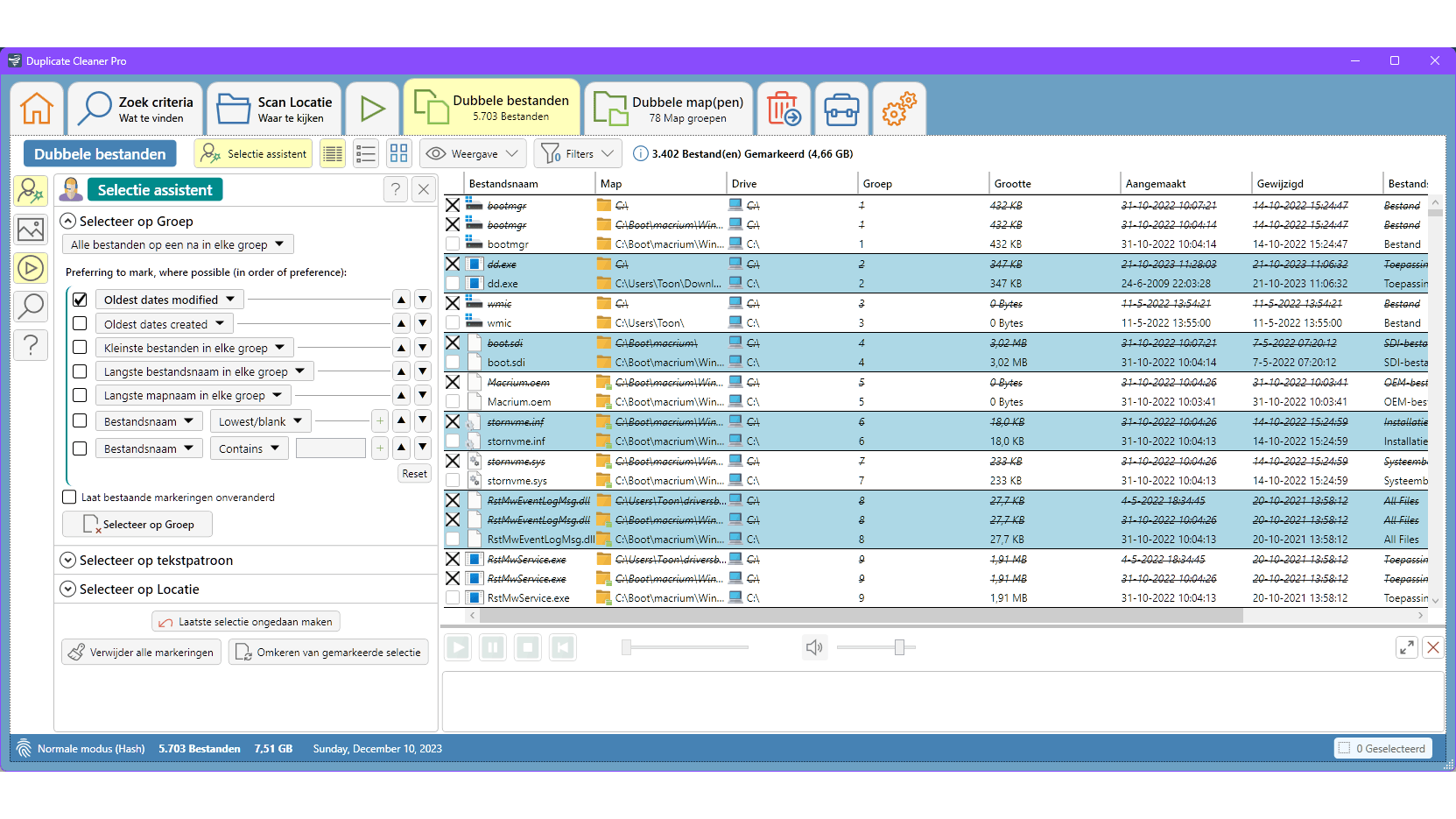
Task: Open the Contains dropdown
Action: [x=249, y=448]
